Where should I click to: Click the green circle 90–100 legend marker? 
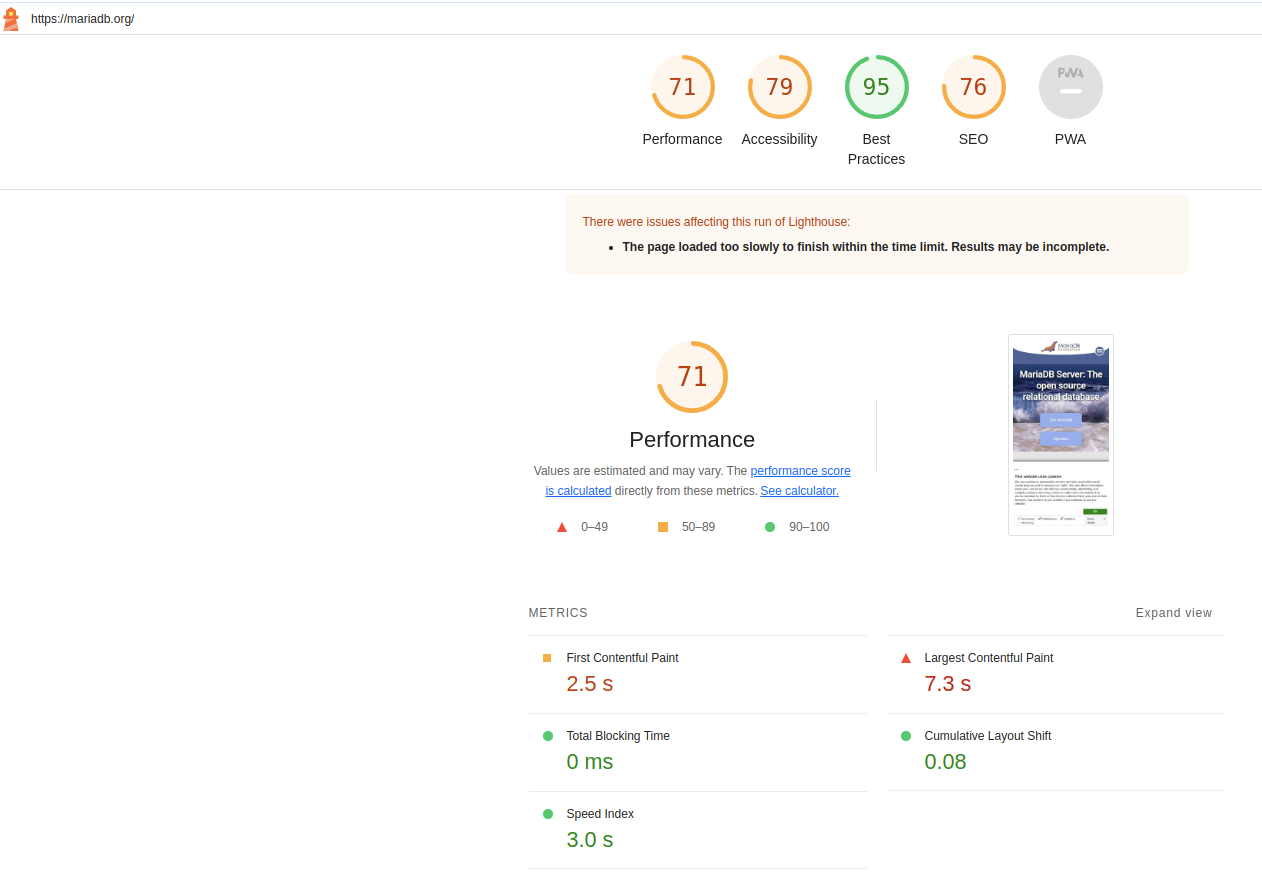(770, 527)
